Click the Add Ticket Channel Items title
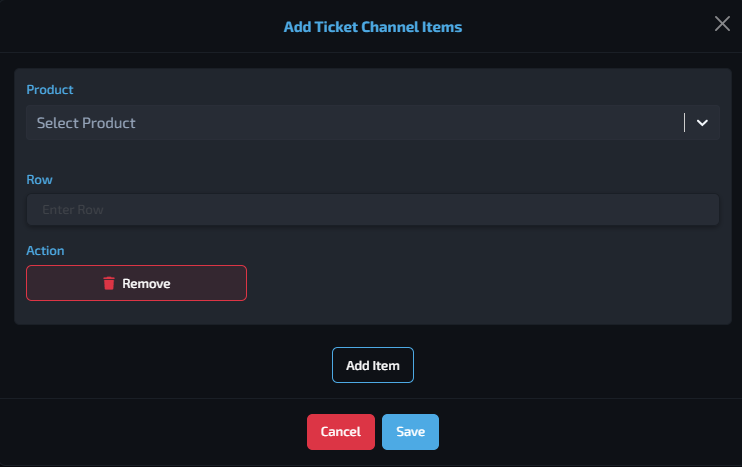Image resolution: width=742 pixels, height=467 pixels. point(372,27)
